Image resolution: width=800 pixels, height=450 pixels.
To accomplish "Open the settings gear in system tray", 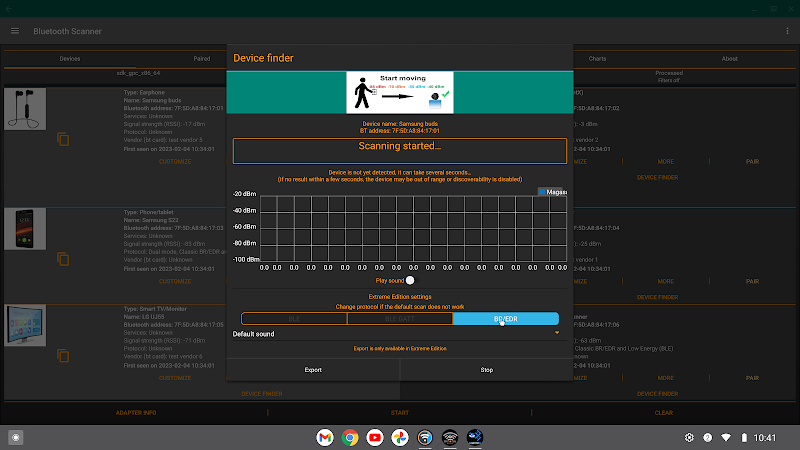I will [689, 437].
